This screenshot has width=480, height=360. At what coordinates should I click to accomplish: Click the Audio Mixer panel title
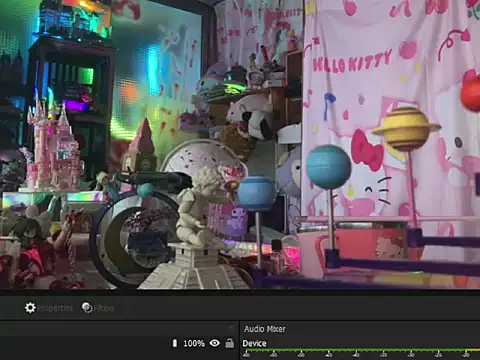click(265, 329)
